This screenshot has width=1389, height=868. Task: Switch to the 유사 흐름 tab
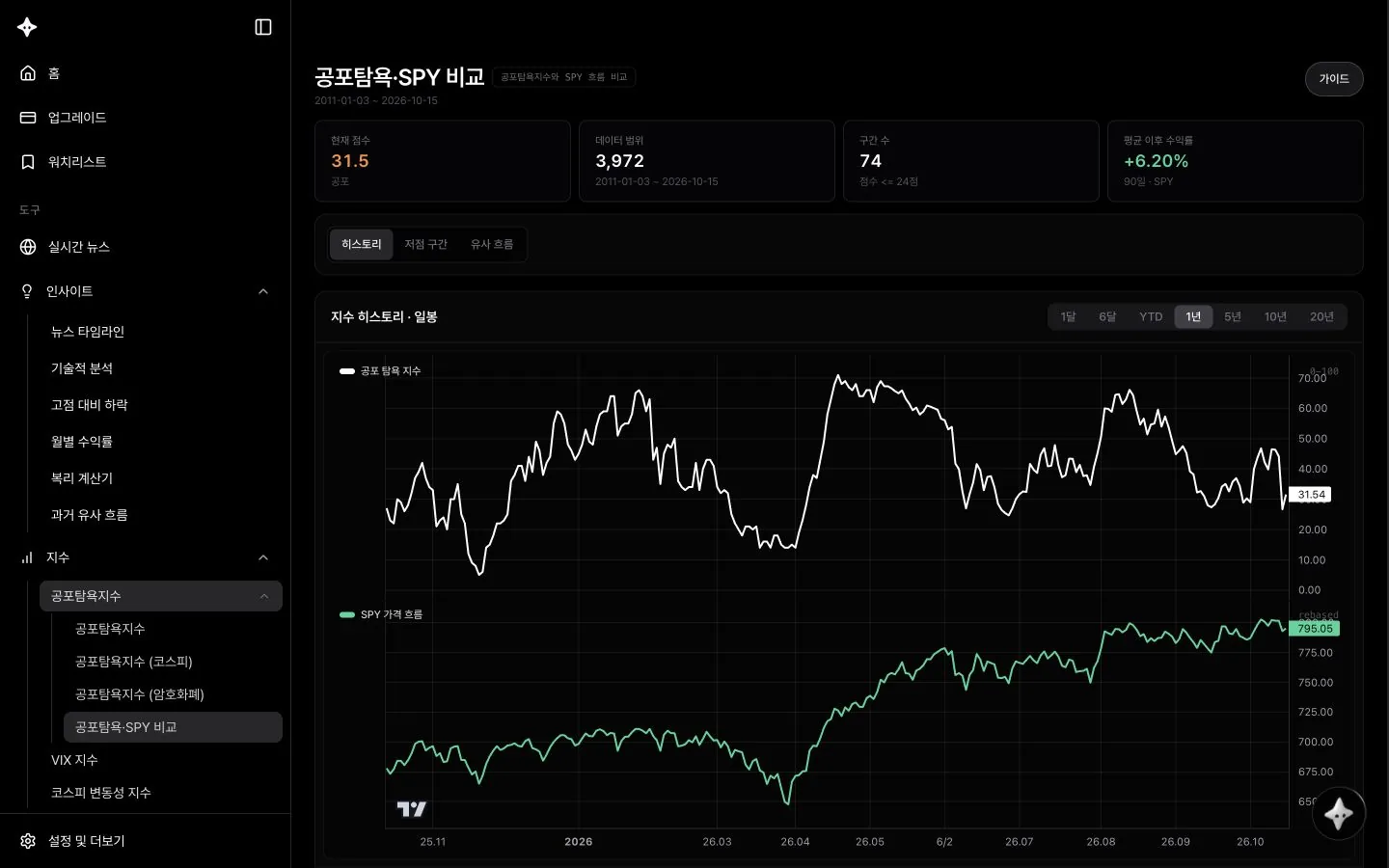tap(492, 244)
